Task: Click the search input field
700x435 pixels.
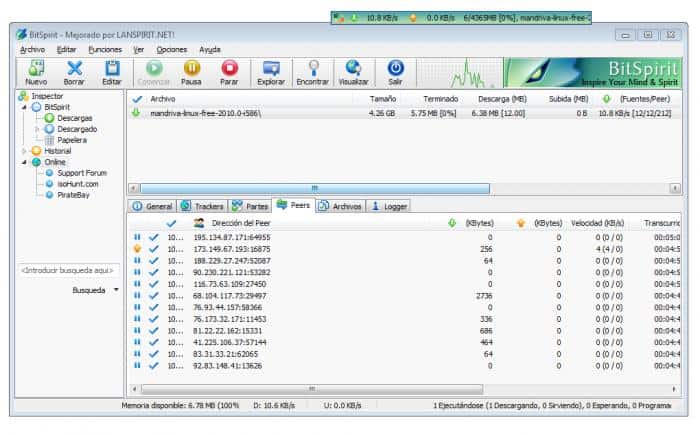Action: click(68, 271)
